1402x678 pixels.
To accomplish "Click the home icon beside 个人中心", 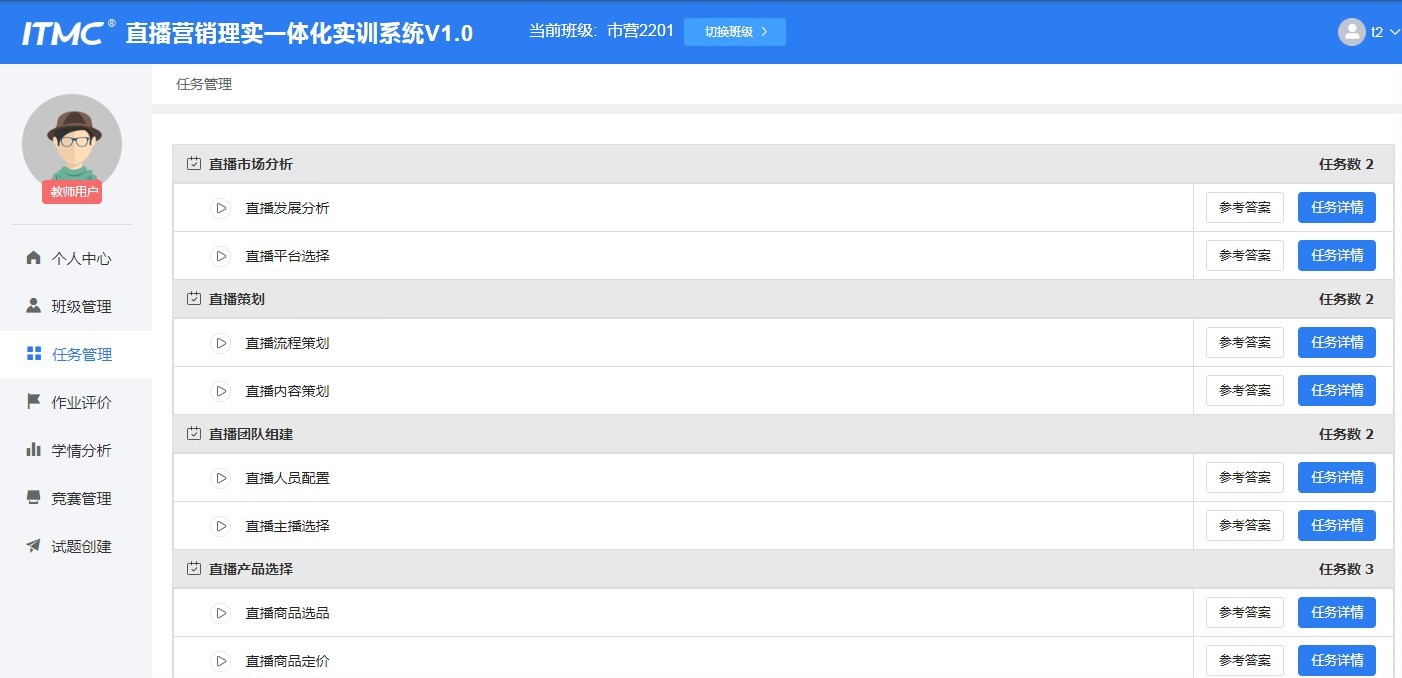I will (x=34, y=258).
